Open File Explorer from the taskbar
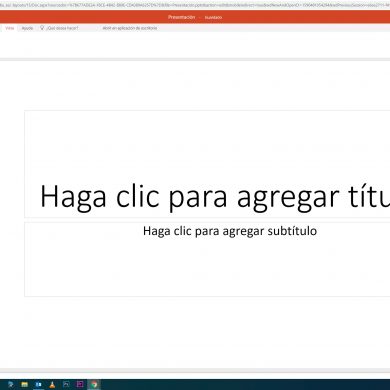 tap(25, 385)
